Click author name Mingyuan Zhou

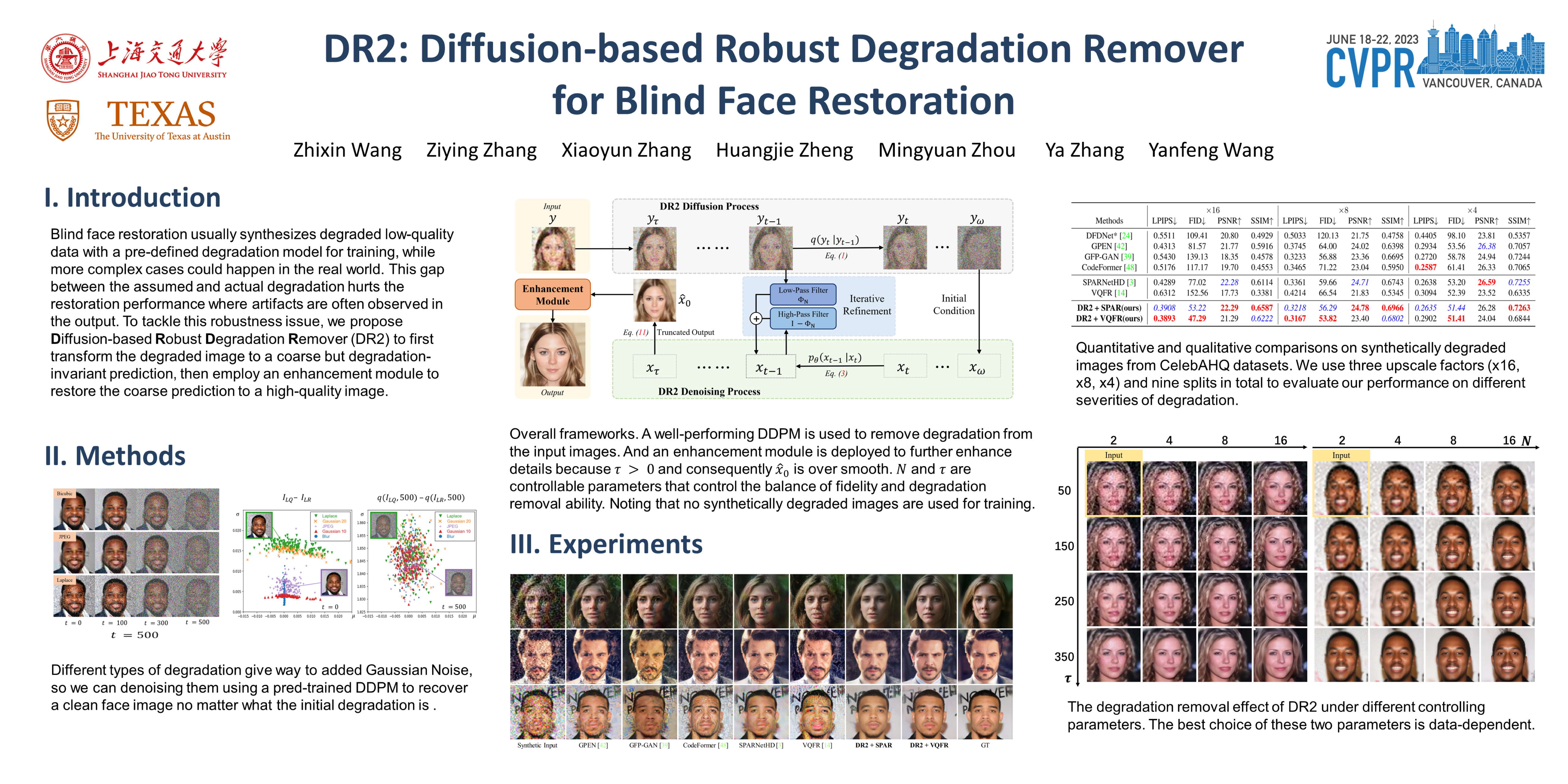click(946, 150)
